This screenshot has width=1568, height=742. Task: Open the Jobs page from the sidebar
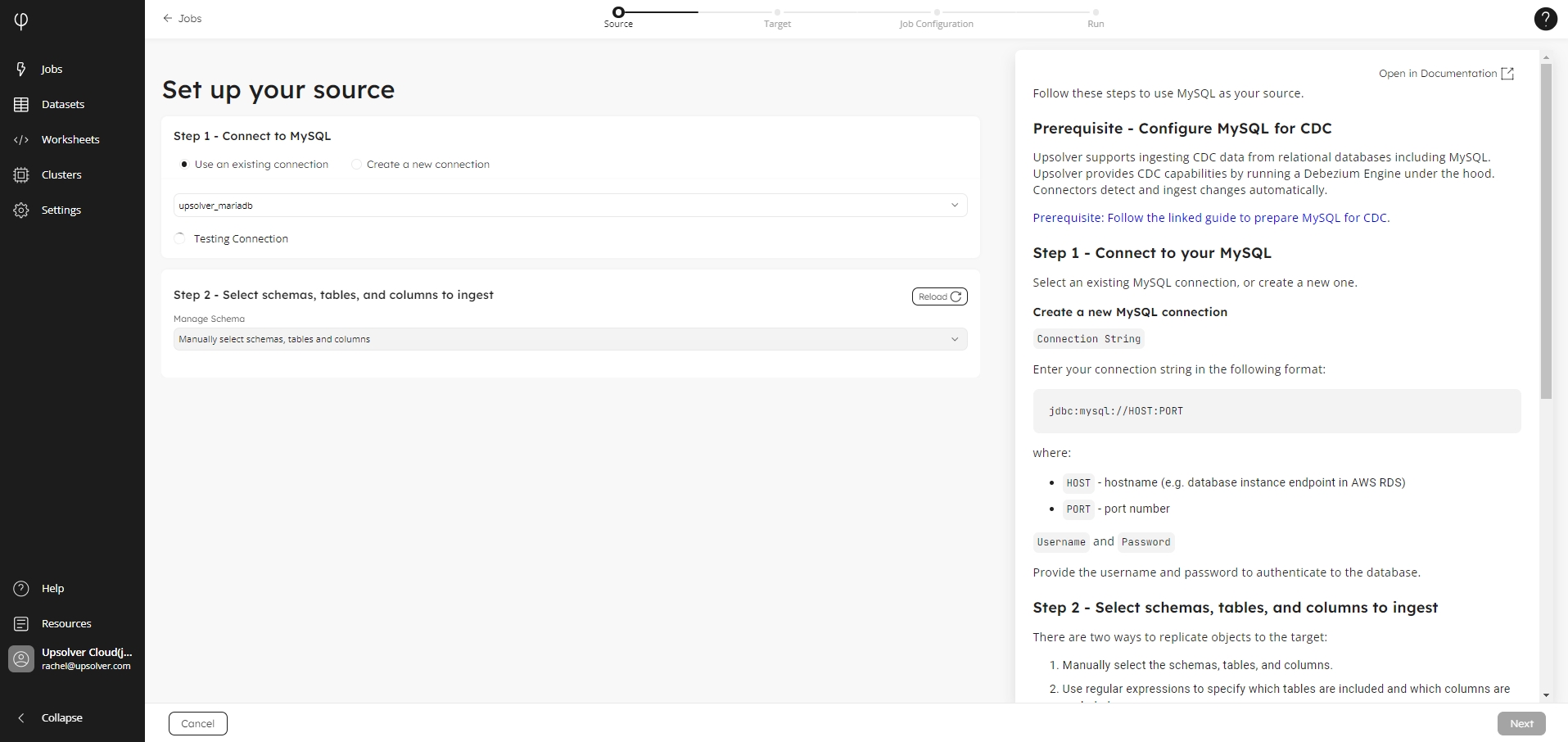(x=51, y=70)
